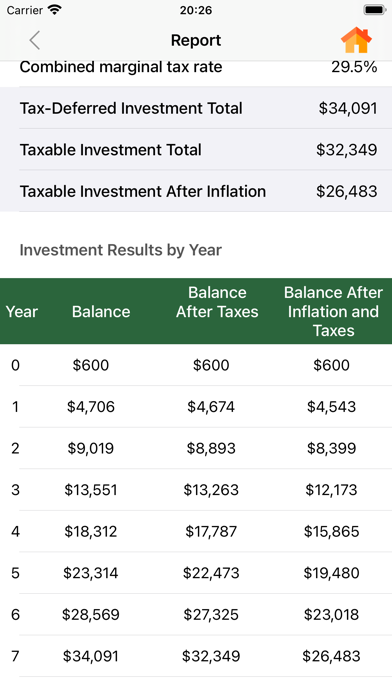Tap the $23,018 year 6 value
This screenshot has width=392, height=696.
pos(331,615)
